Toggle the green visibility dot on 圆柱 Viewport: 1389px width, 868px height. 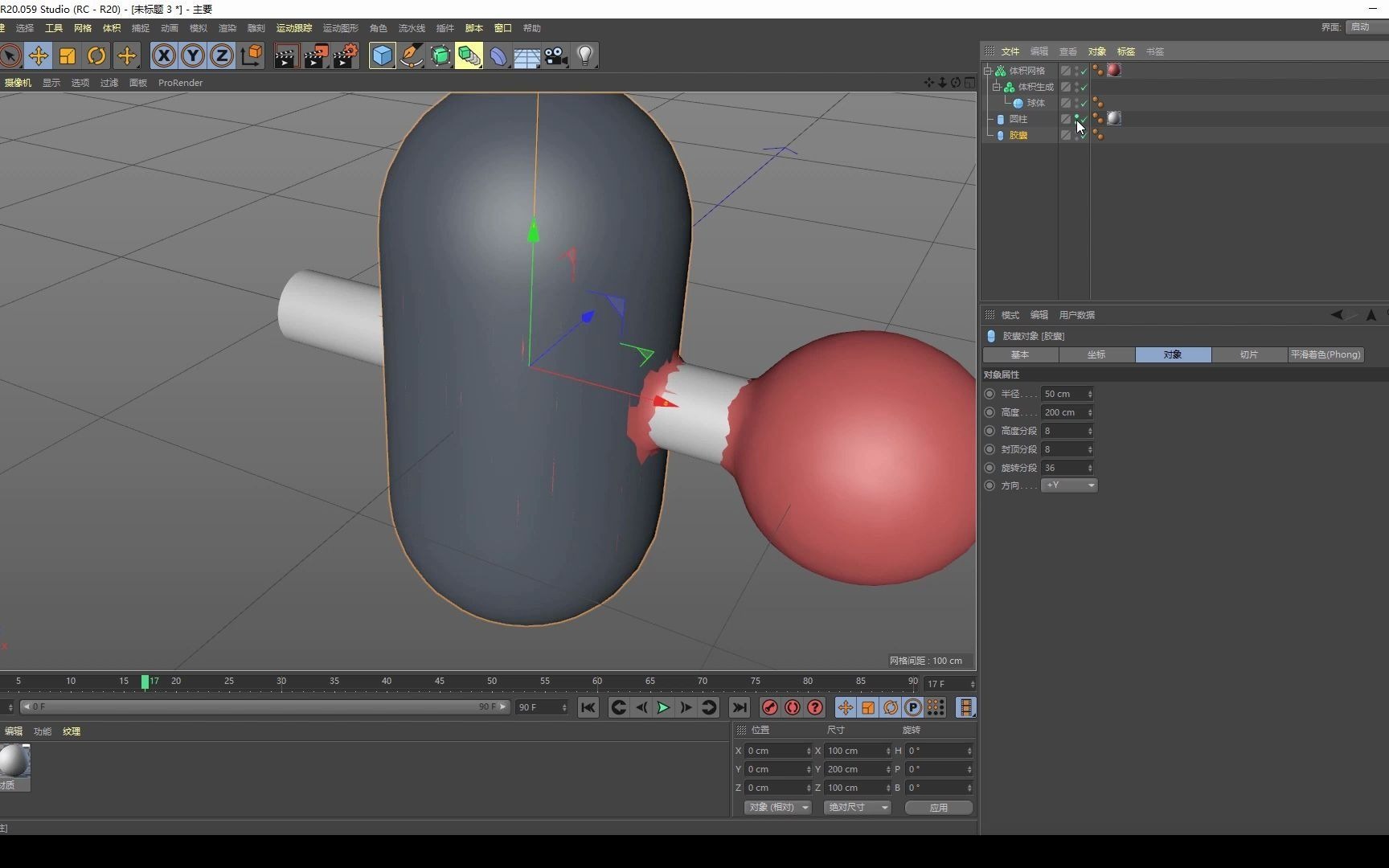point(1078,116)
